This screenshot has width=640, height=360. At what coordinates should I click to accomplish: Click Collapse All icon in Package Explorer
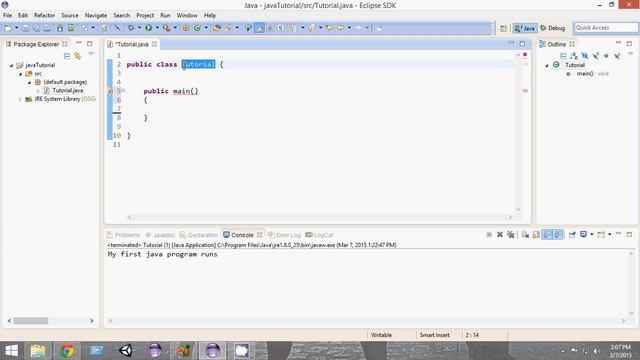67,56
